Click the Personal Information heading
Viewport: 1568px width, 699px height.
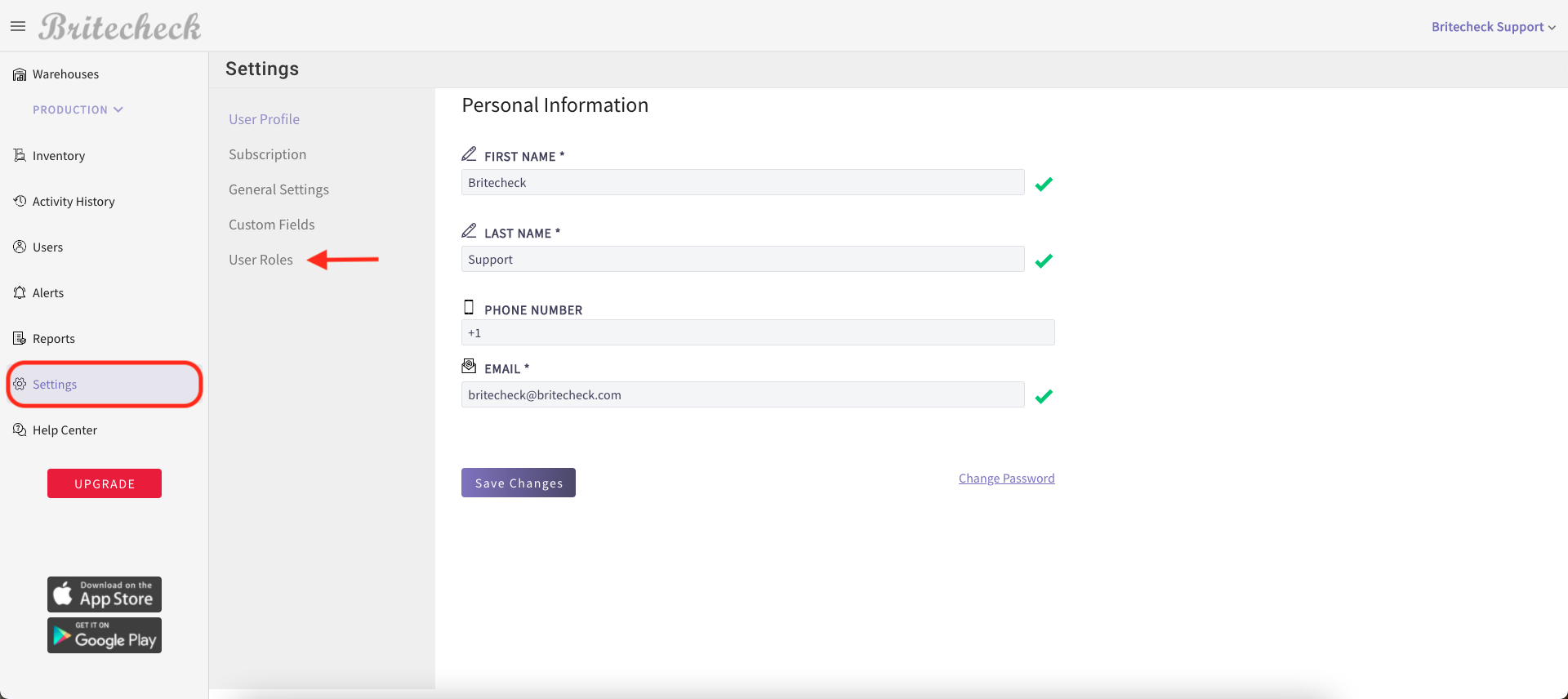555,105
